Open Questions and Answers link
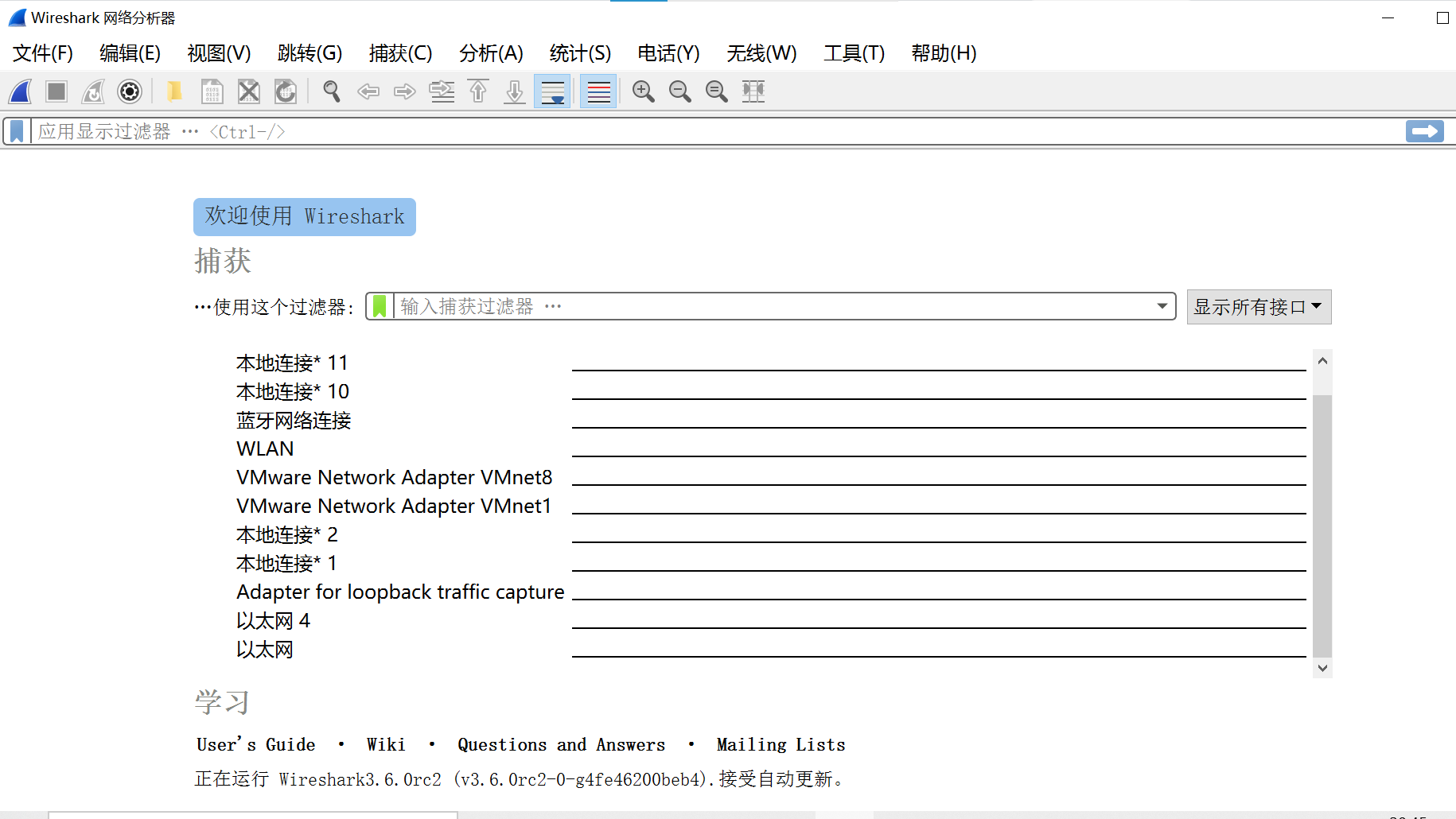Viewport: 1456px width, 819px height. click(x=561, y=745)
